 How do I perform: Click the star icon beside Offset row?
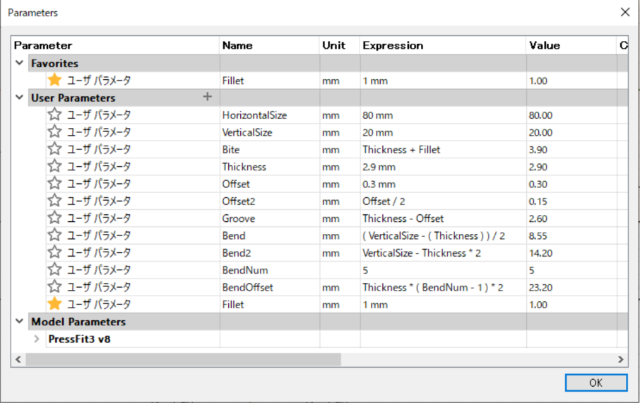point(54,184)
